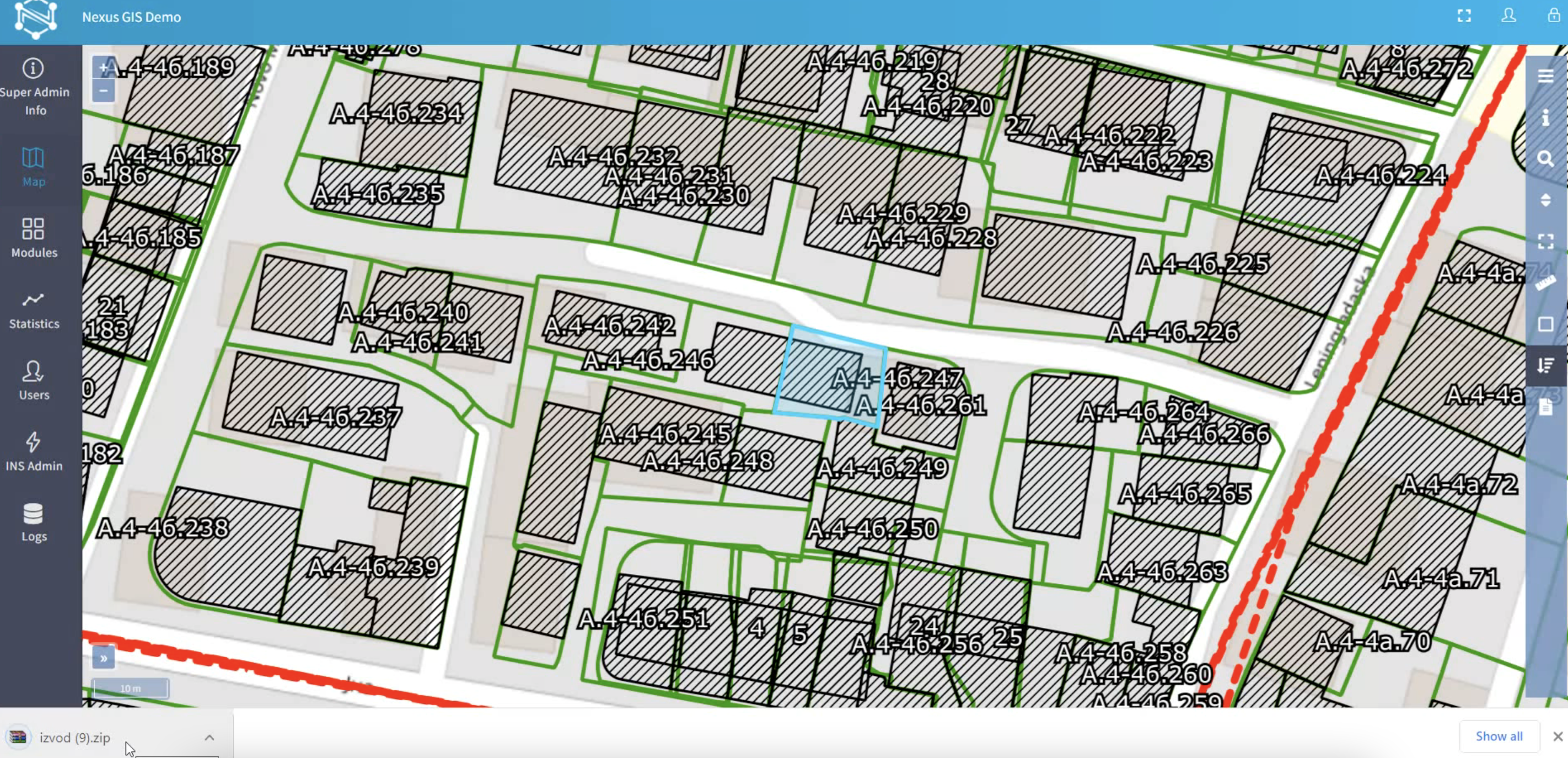Open the Users section
Image resolution: width=1568 pixels, height=758 pixels.
tap(34, 381)
